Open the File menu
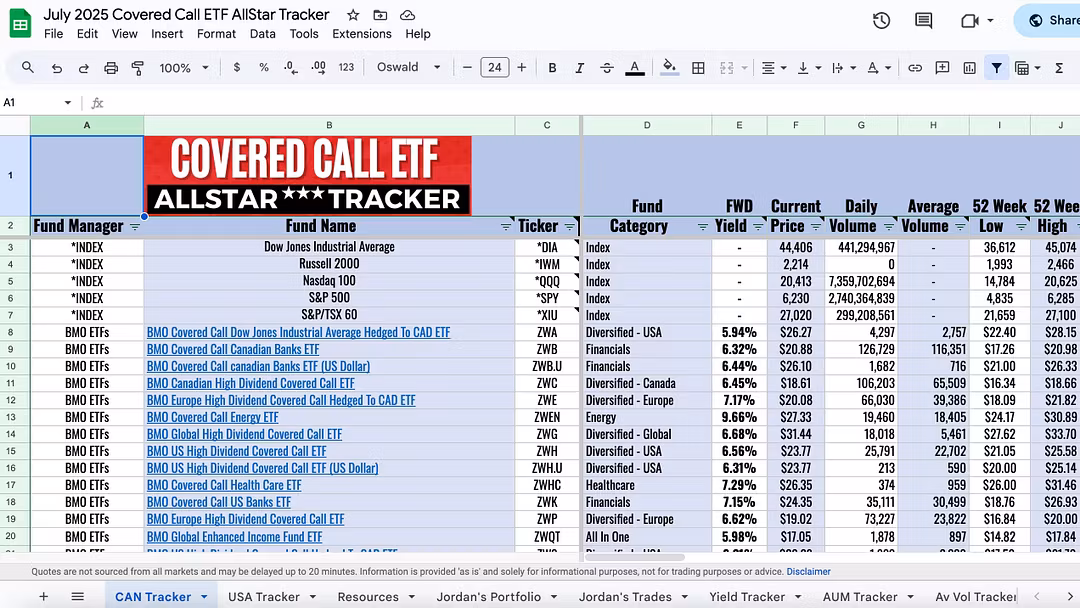The image size is (1080, 608). [x=53, y=34]
